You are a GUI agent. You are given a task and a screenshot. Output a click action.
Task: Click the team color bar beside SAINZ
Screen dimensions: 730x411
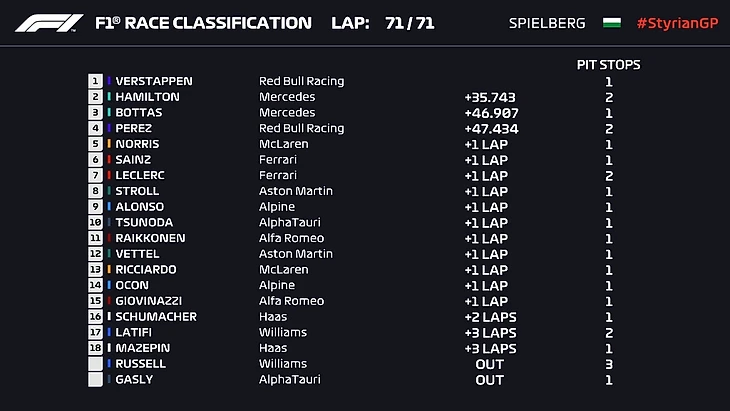[109, 160]
